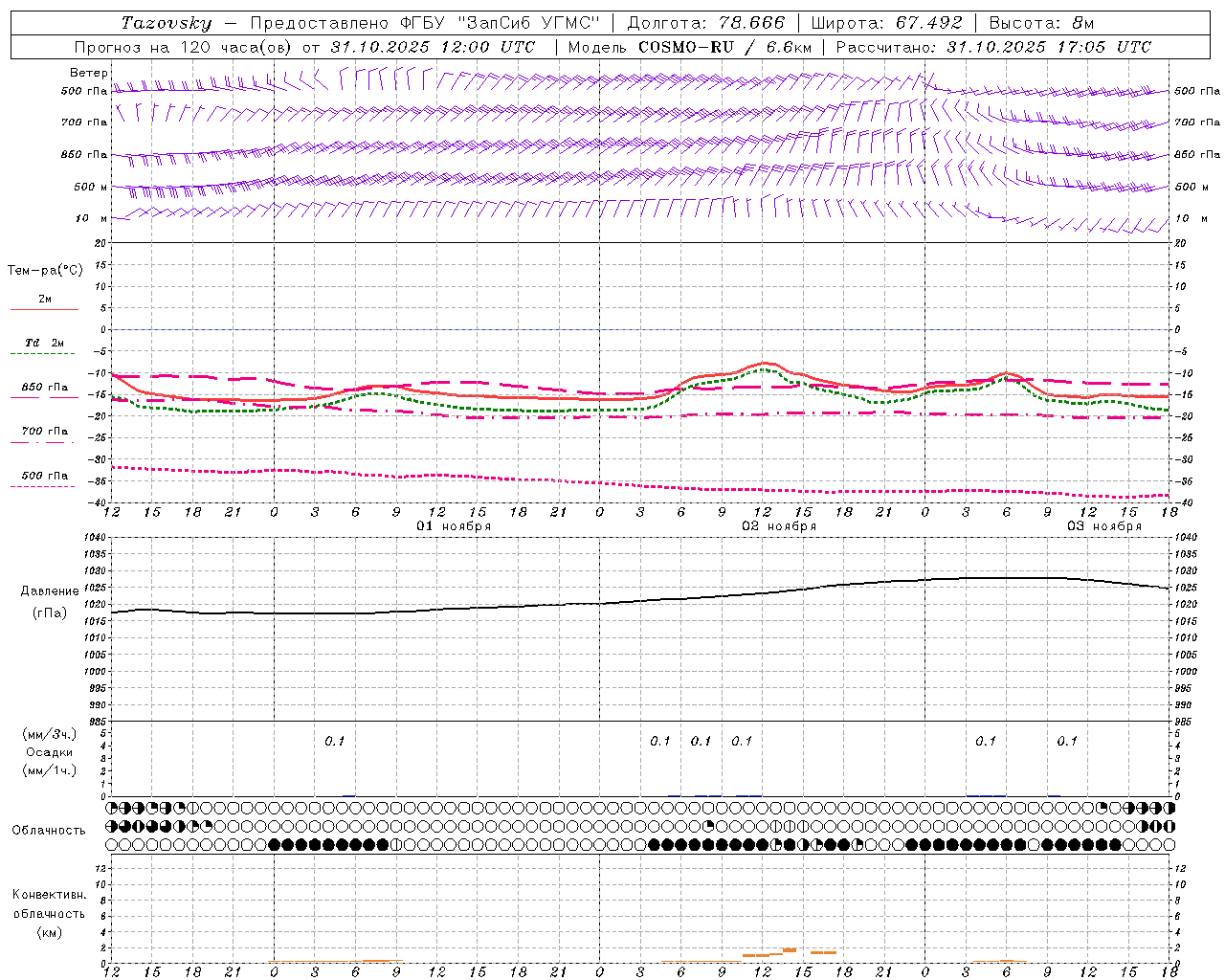
Task: Click the "700 гПа" entry in temperature legend
Action: [x=44, y=432]
